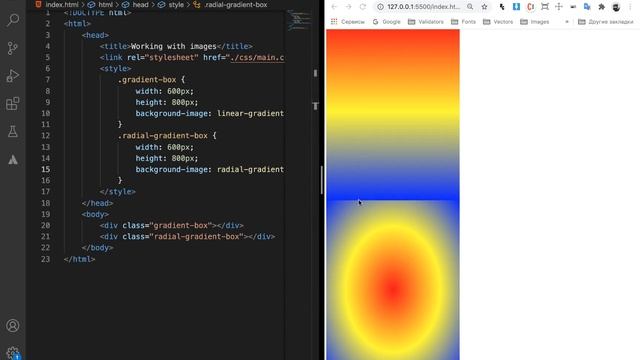Open the Fonts bookmarks folder
The width and height of the screenshot is (640, 360).
[463, 22]
